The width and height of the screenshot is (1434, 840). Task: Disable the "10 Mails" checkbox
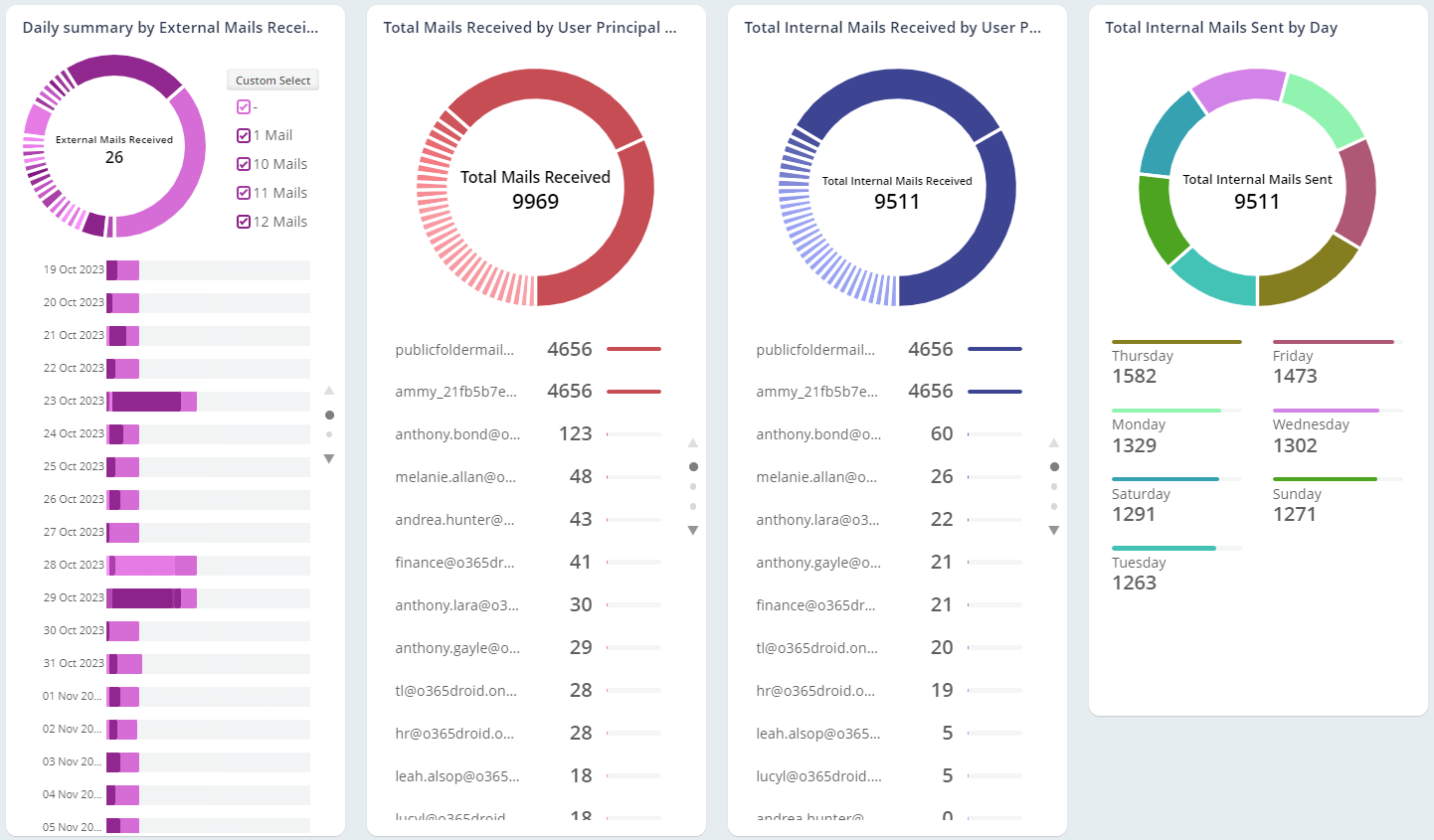243,163
